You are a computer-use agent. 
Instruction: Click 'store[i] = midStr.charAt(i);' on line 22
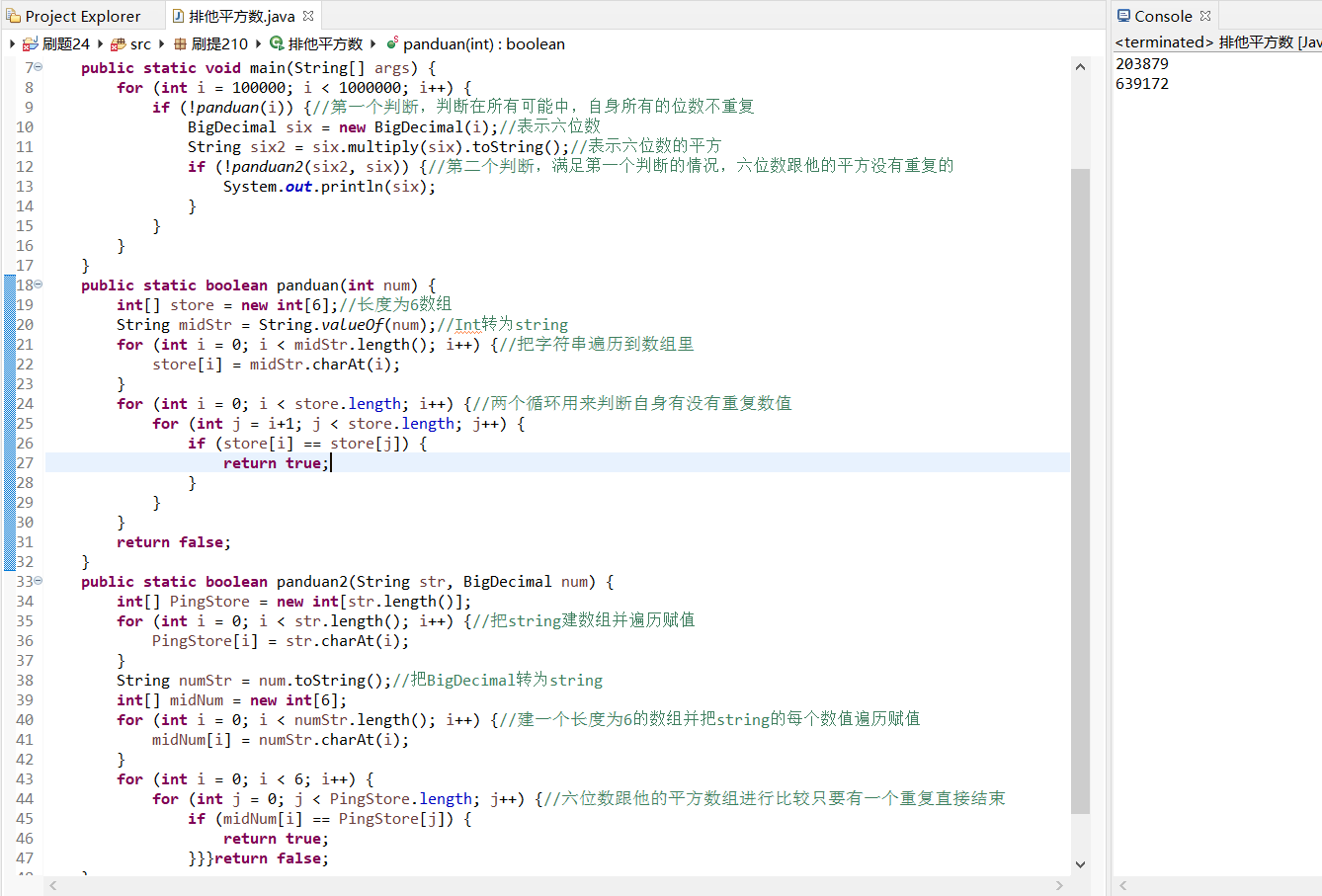[x=276, y=364]
